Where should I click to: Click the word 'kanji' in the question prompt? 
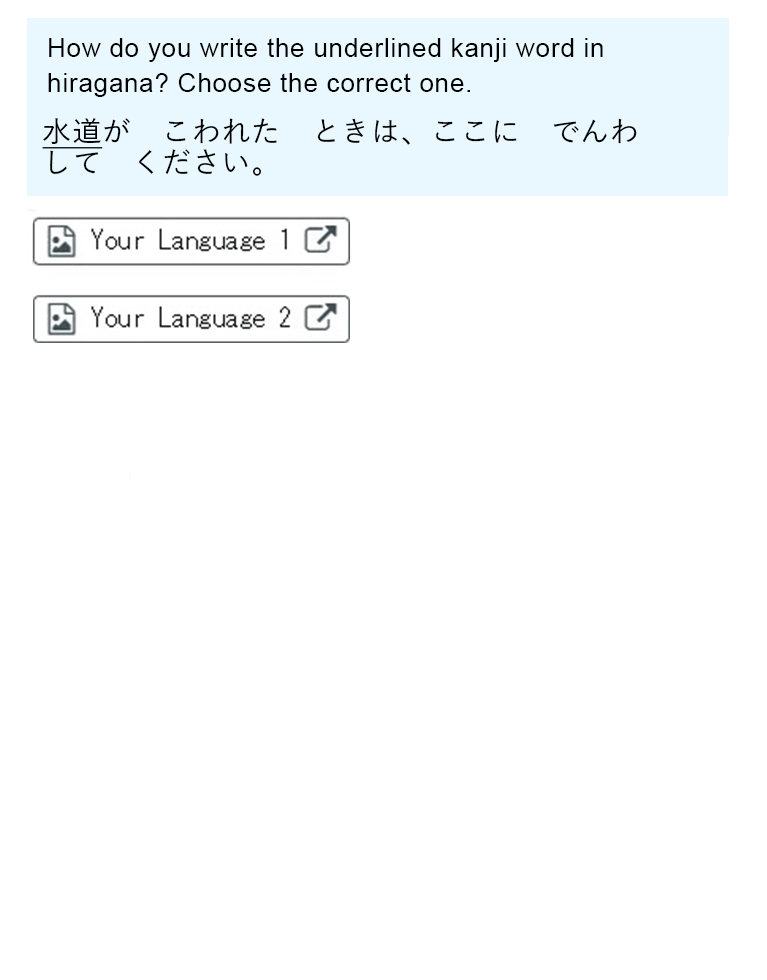(479, 50)
